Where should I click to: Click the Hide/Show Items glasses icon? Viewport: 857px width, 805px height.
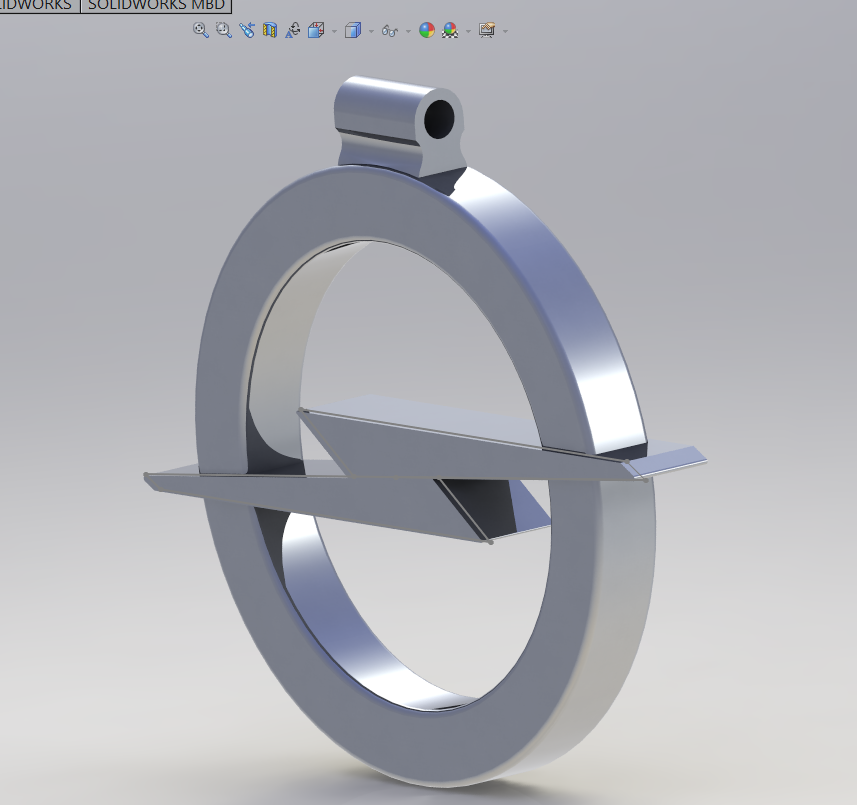(390, 31)
